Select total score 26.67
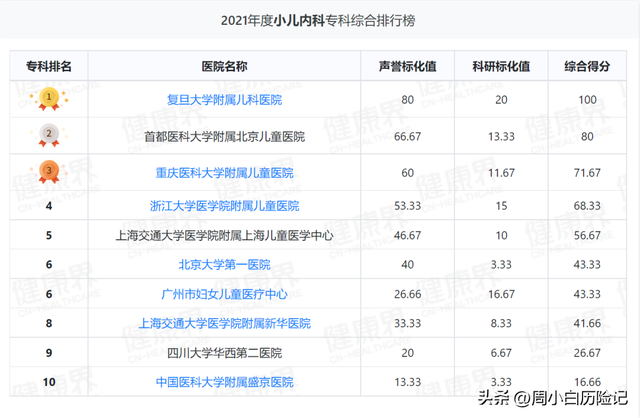640x418 pixels. [587, 353]
